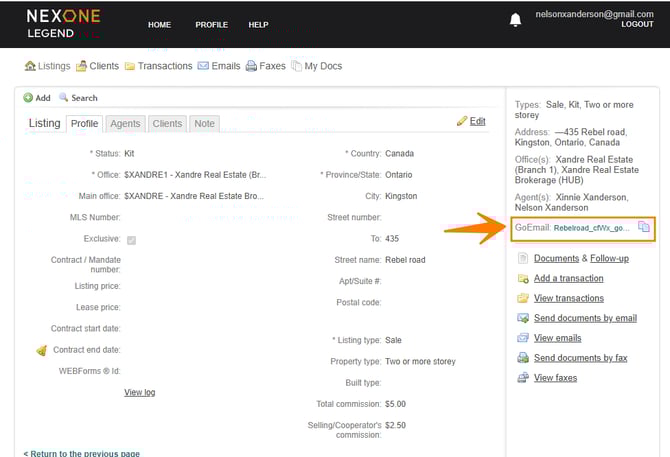Click LOGOUT in the header

(x=636, y=24)
